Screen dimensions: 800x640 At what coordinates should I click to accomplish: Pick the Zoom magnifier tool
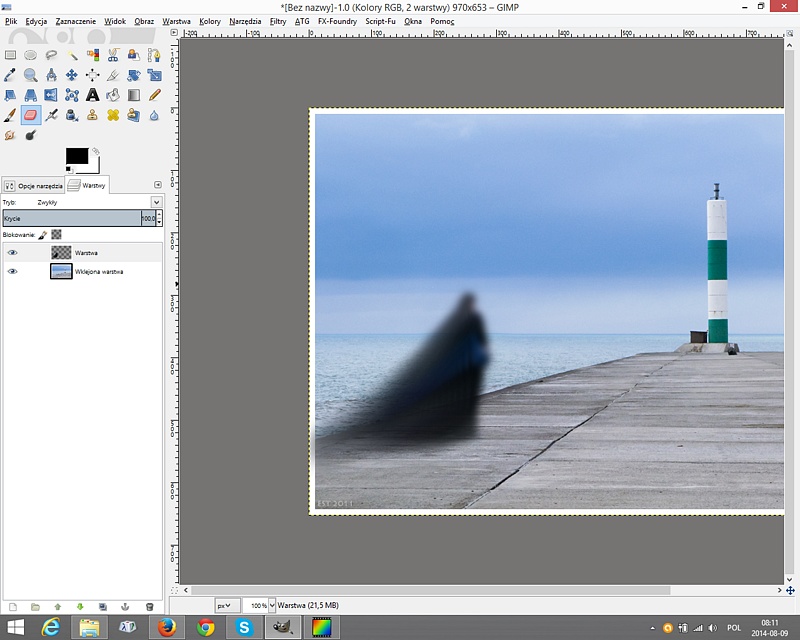[31, 75]
